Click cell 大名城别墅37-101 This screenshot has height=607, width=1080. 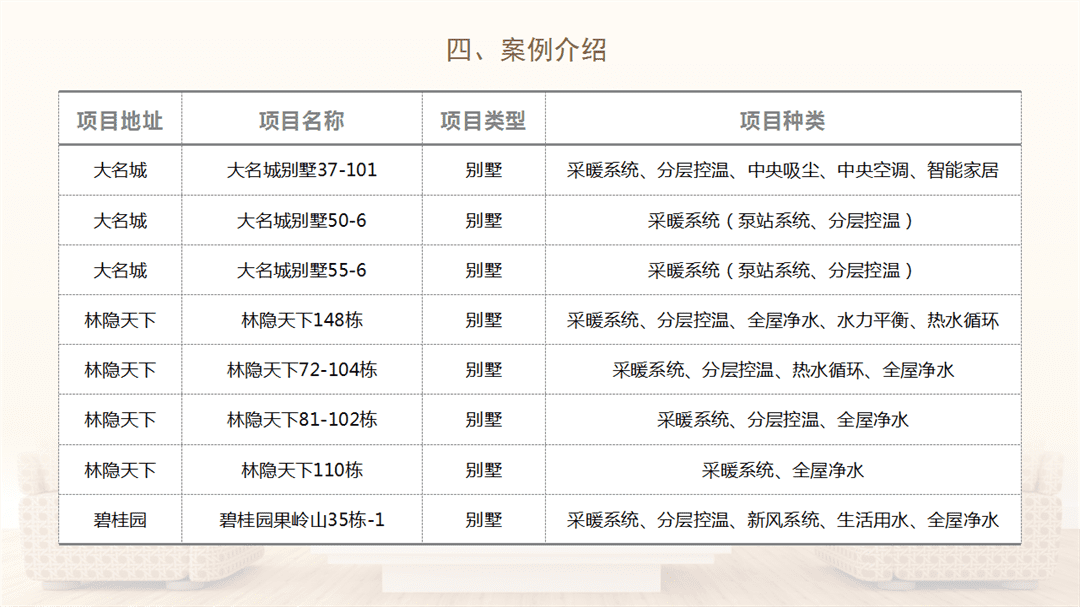point(302,170)
